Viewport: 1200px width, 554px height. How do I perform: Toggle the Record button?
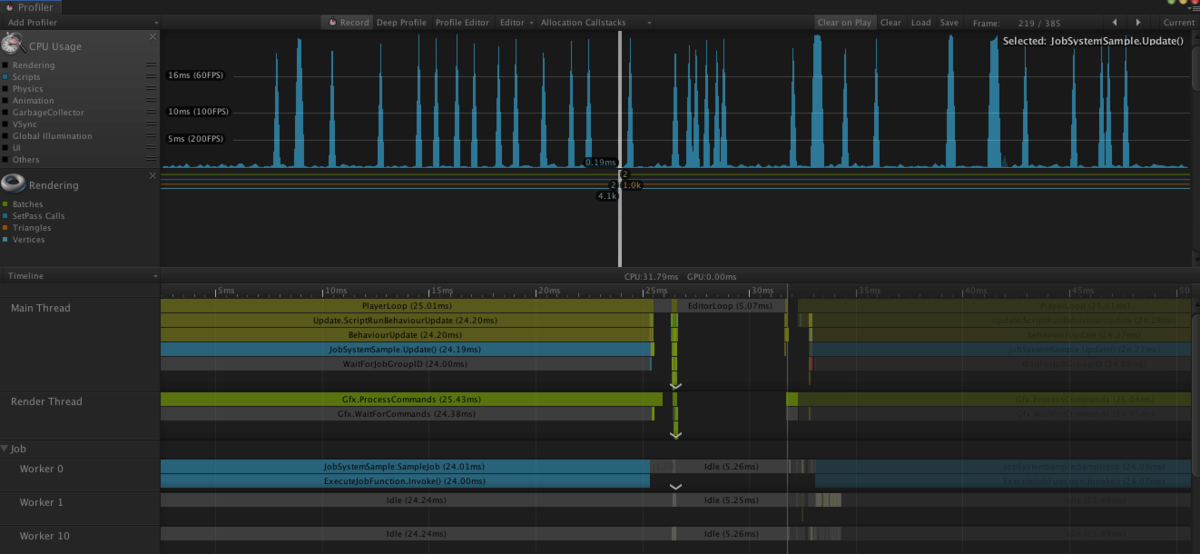pyautogui.click(x=348, y=22)
